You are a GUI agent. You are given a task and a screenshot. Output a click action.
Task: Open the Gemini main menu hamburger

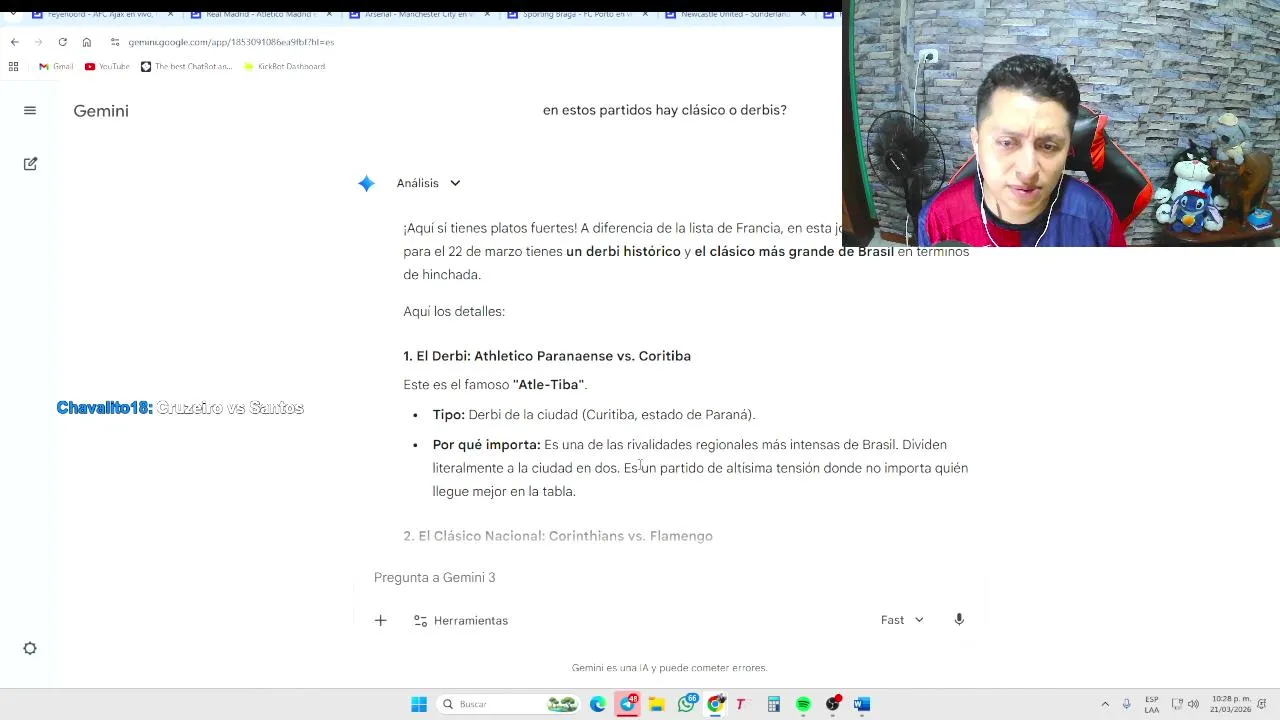tap(30, 110)
